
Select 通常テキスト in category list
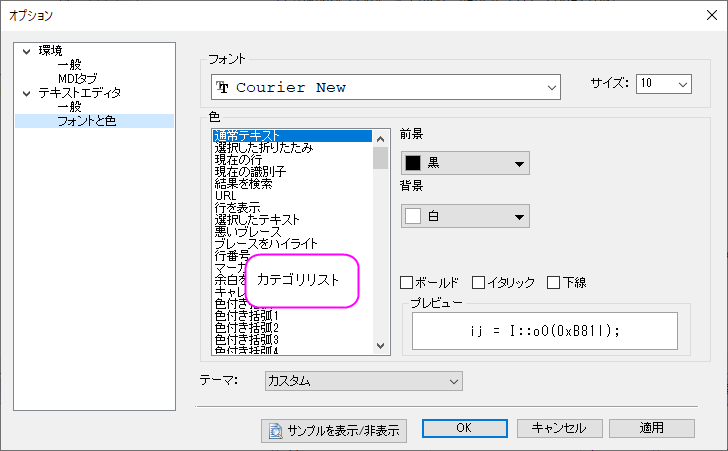(x=292, y=136)
